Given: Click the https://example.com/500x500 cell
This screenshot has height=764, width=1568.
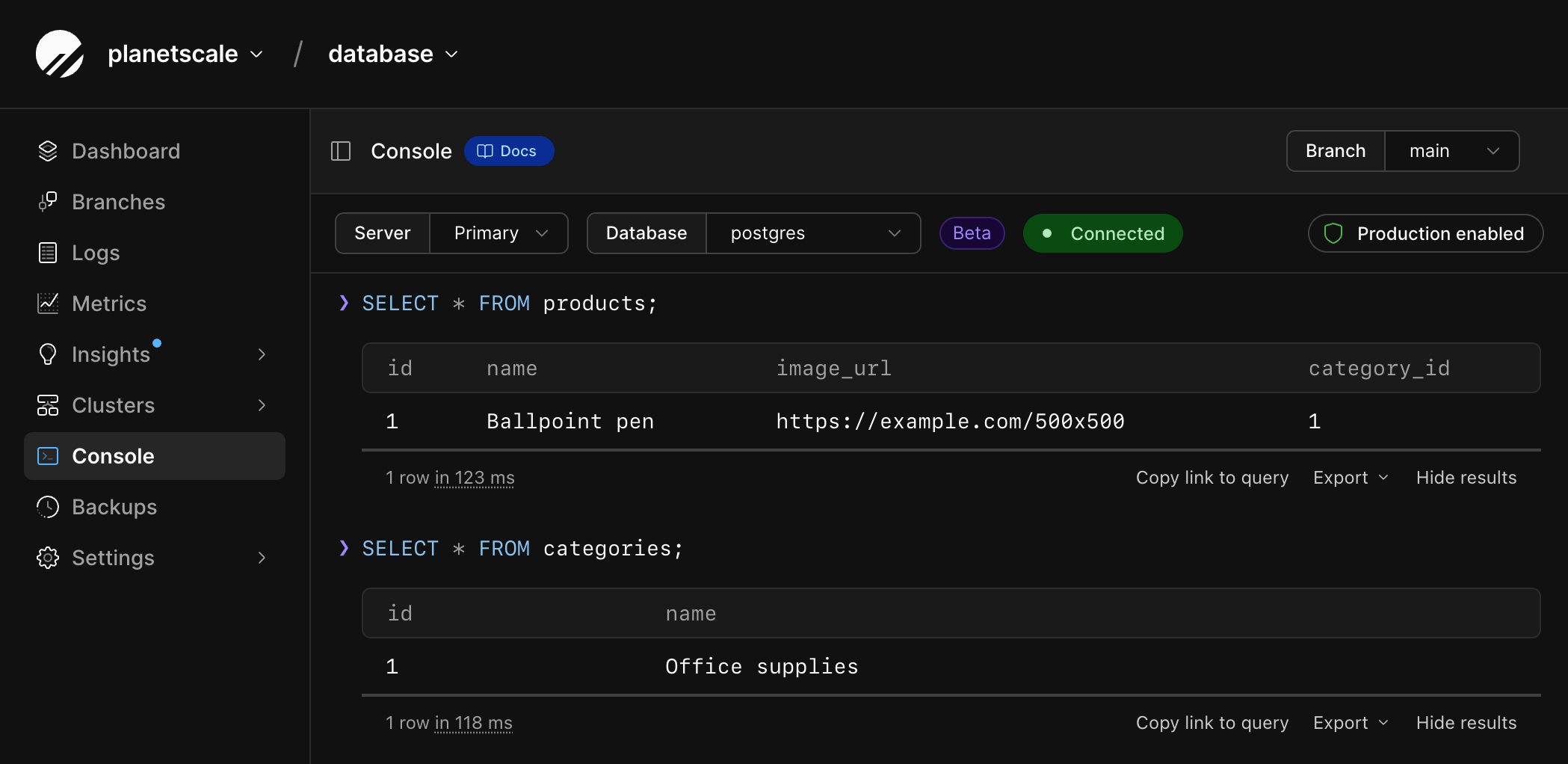Looking at the screenshot, I should (x=950, y=422).
